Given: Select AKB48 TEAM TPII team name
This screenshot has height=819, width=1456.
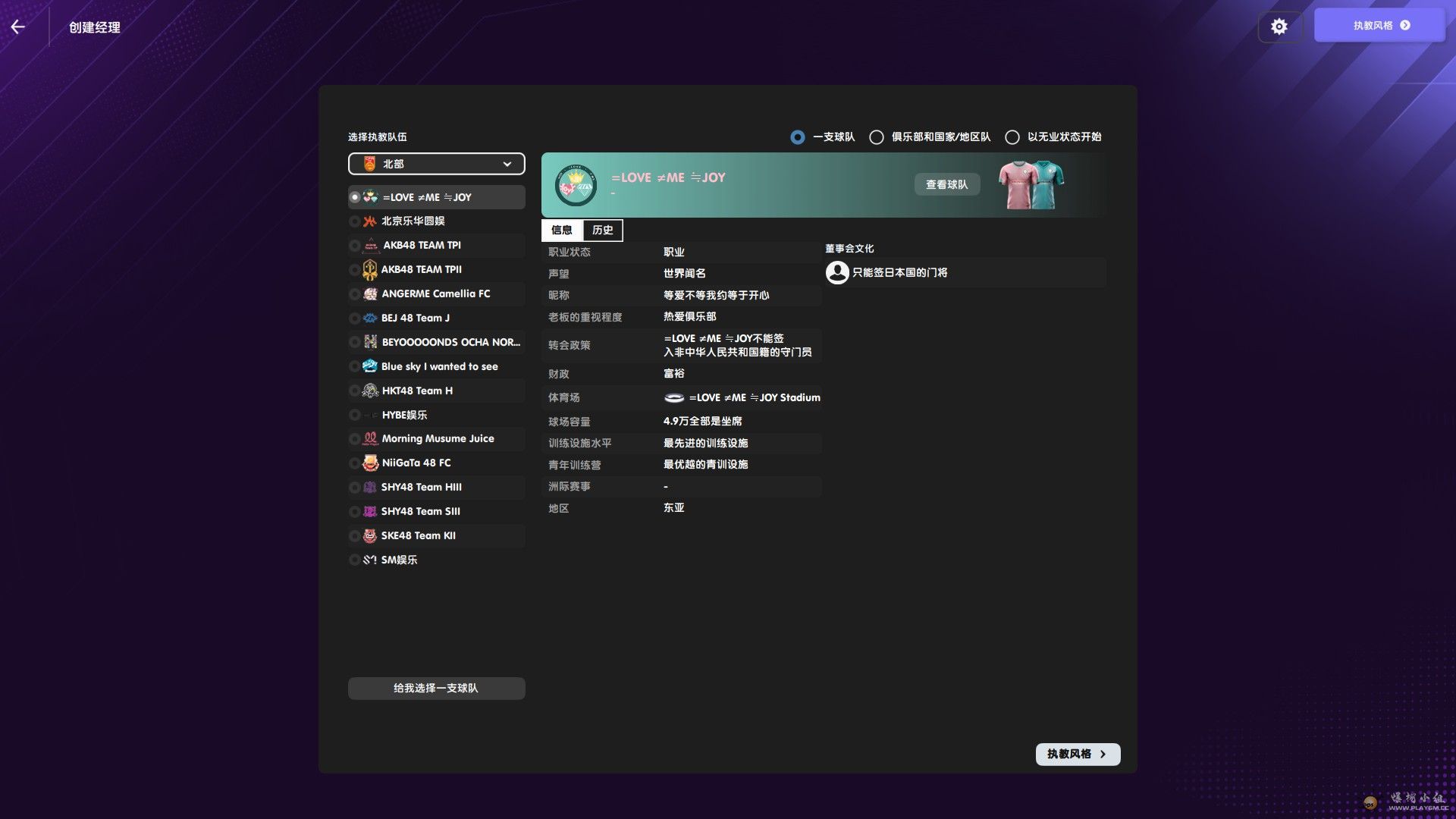Looking at the screenshot, I should 422,270.
